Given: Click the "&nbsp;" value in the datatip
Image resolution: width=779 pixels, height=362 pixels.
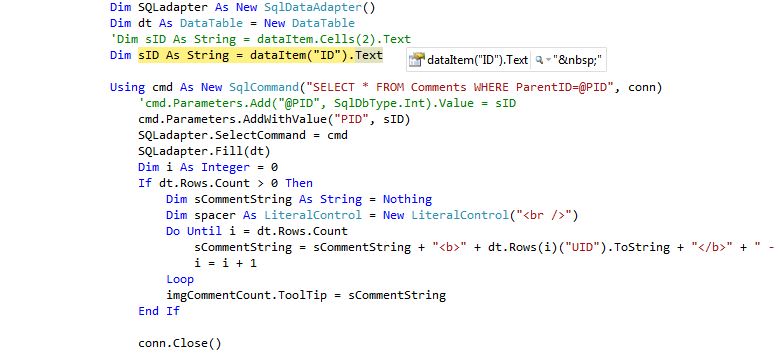Looking at the screenshot, I should pyautogui.click(x=577, y=60).
